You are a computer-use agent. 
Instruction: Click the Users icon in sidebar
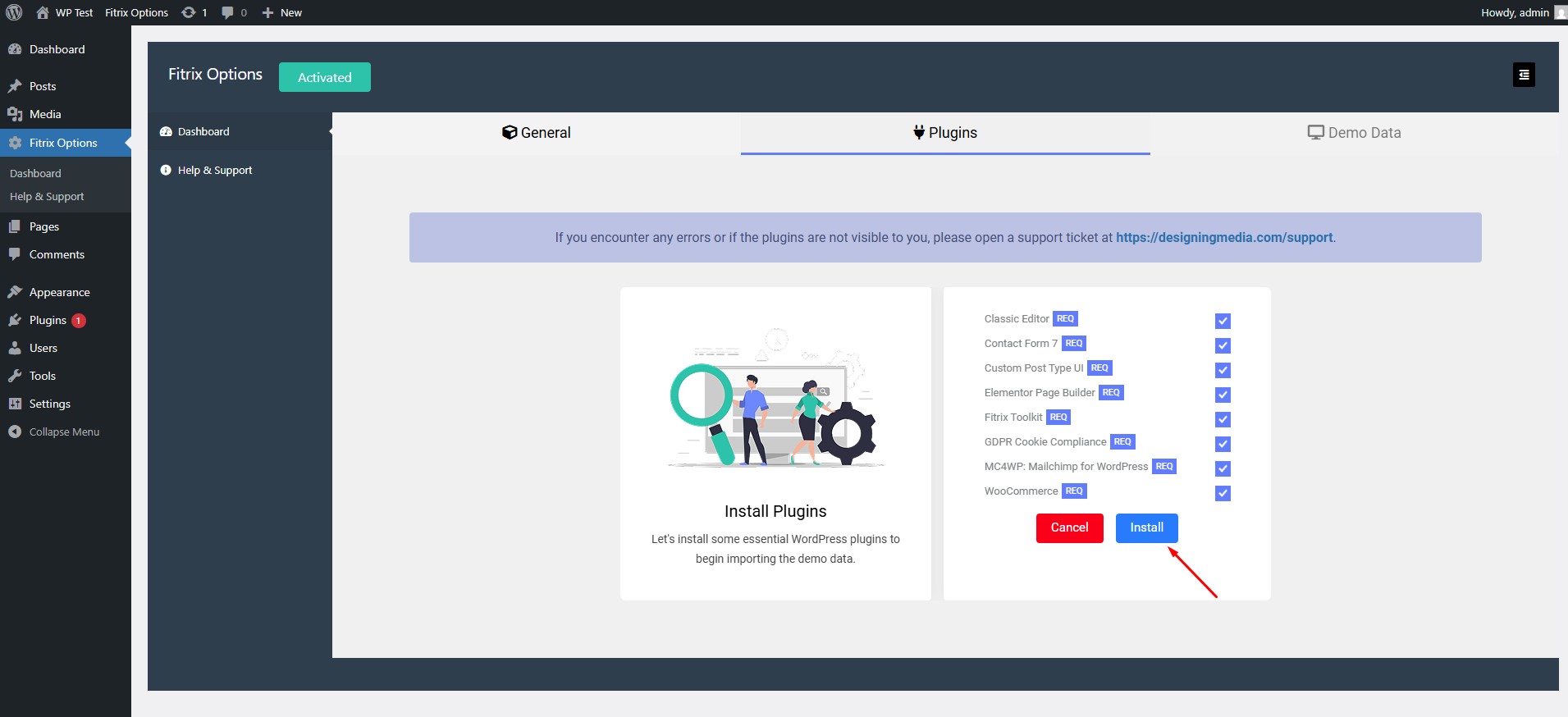(x=15, y=348)
